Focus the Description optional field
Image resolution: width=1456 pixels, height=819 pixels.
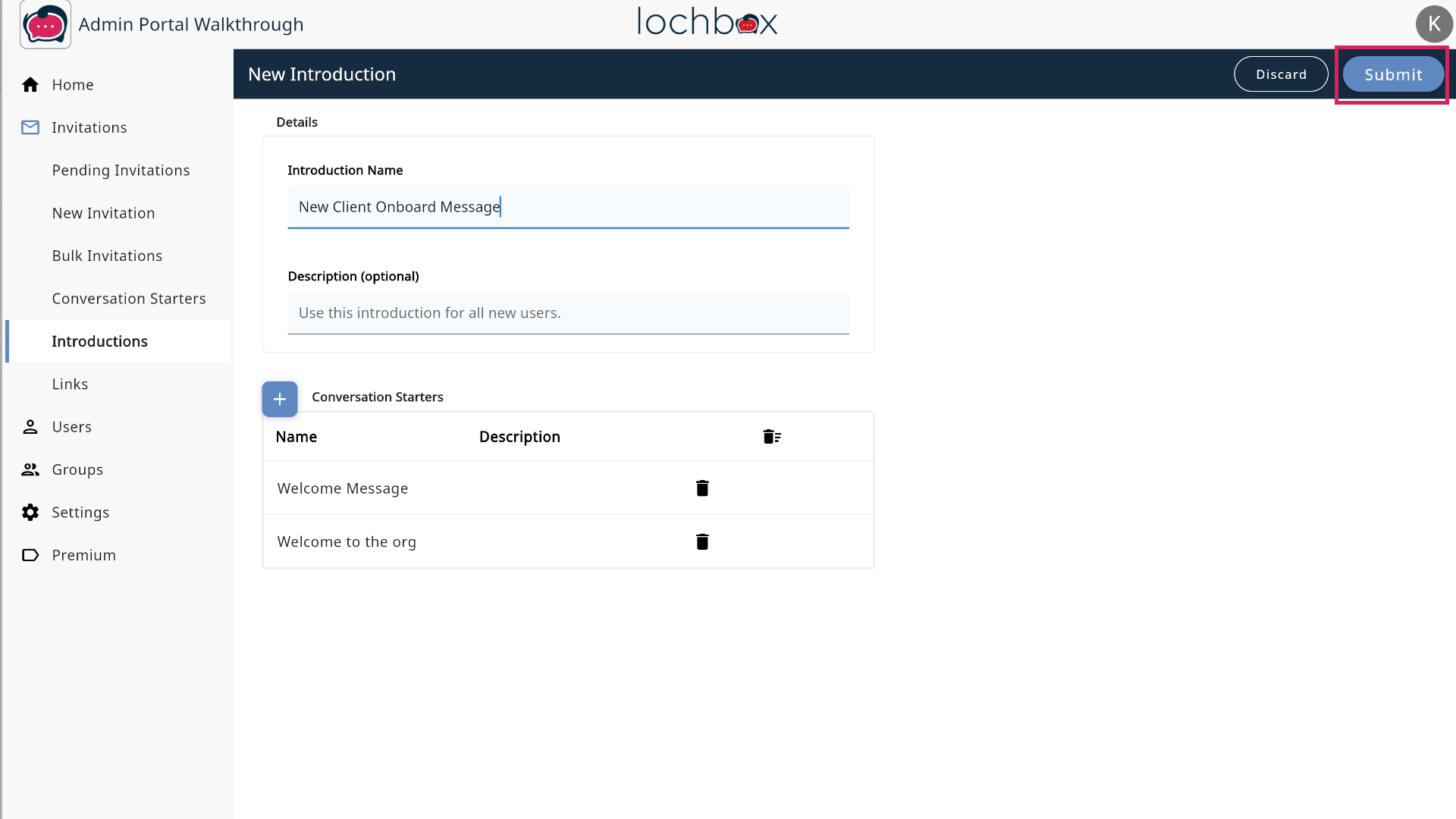(567, 313)
